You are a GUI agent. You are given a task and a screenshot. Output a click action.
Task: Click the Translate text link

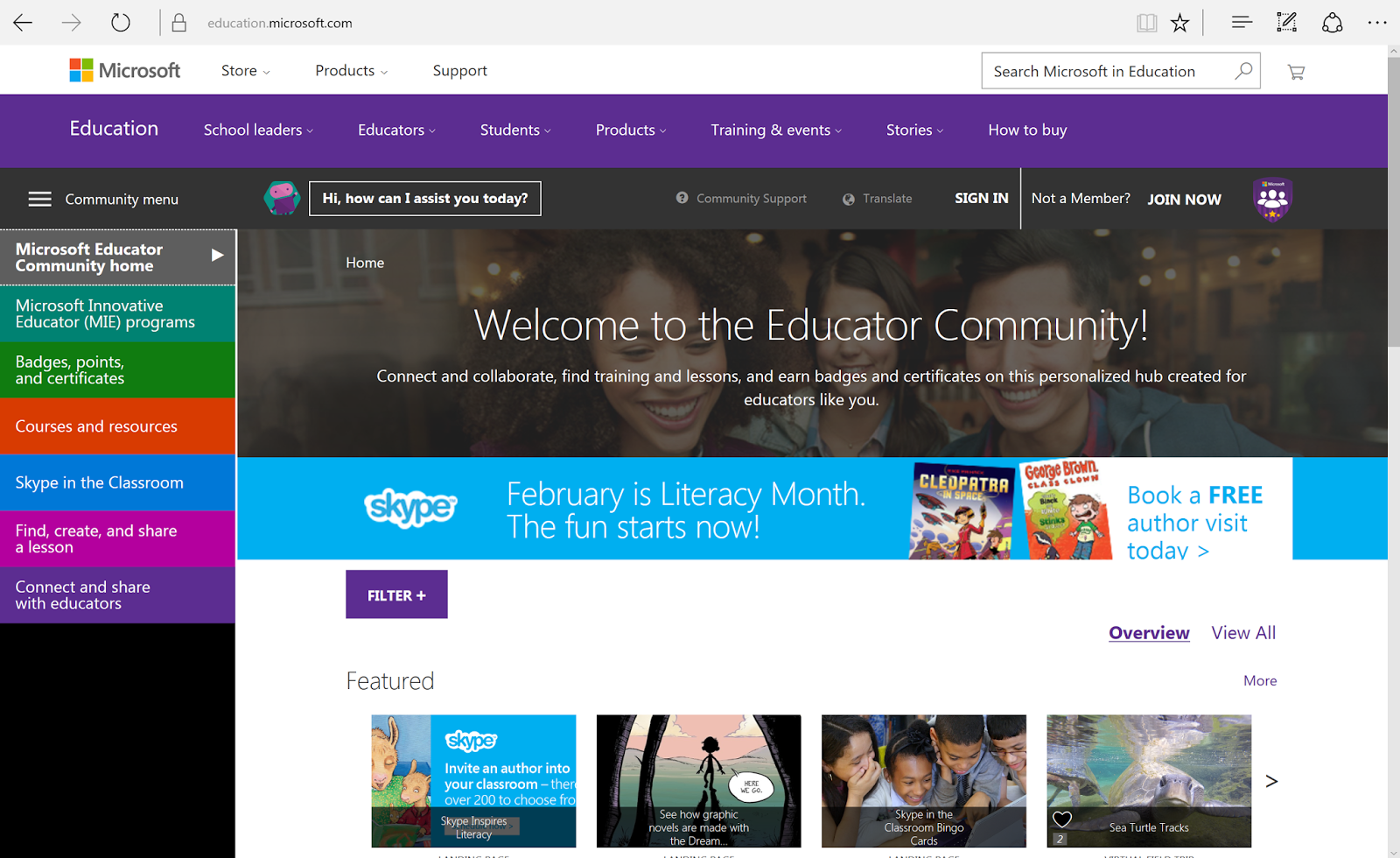point(887,199)
